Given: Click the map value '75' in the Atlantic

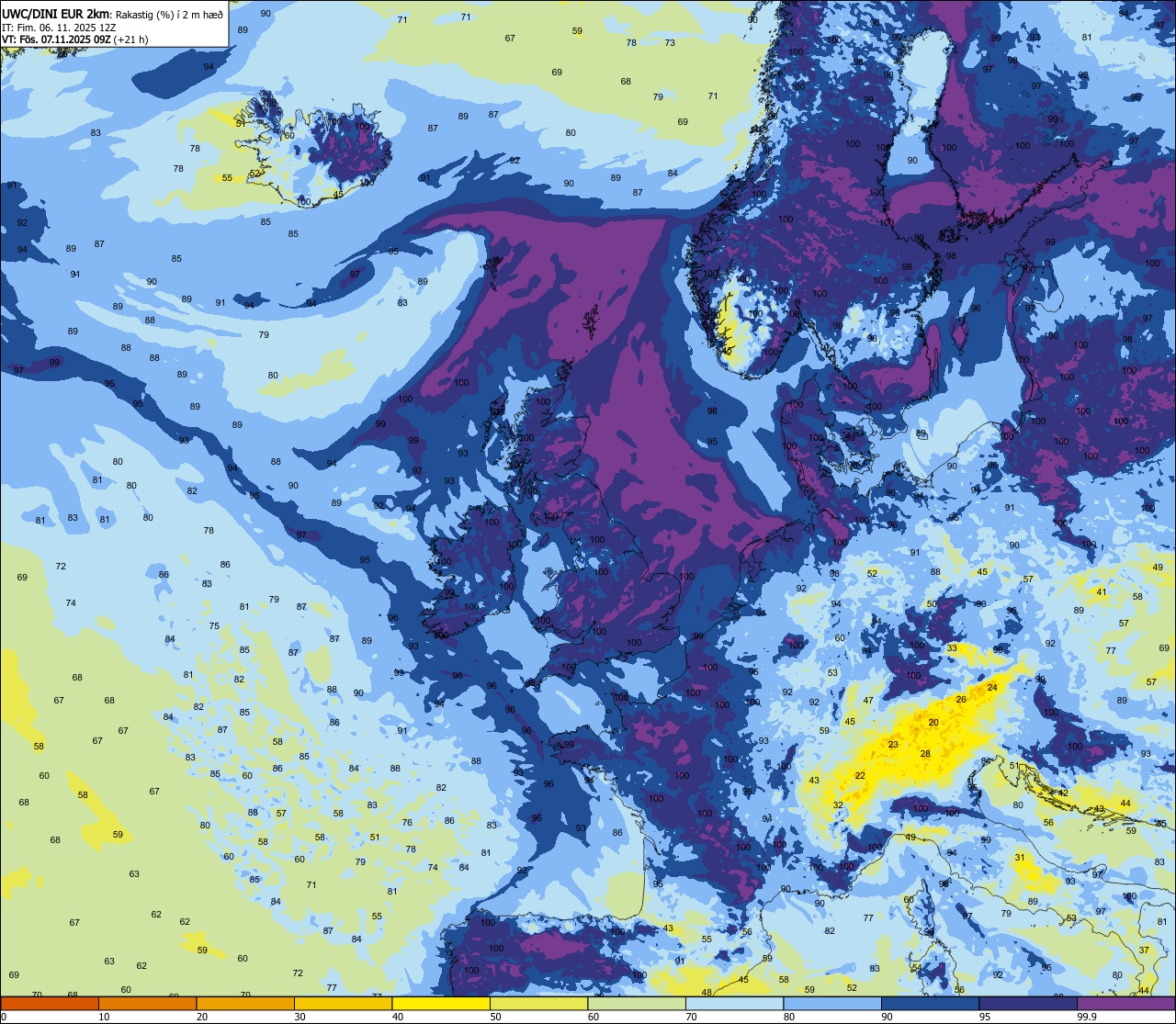Looking at the screenshot, I should tap(214, 626).
